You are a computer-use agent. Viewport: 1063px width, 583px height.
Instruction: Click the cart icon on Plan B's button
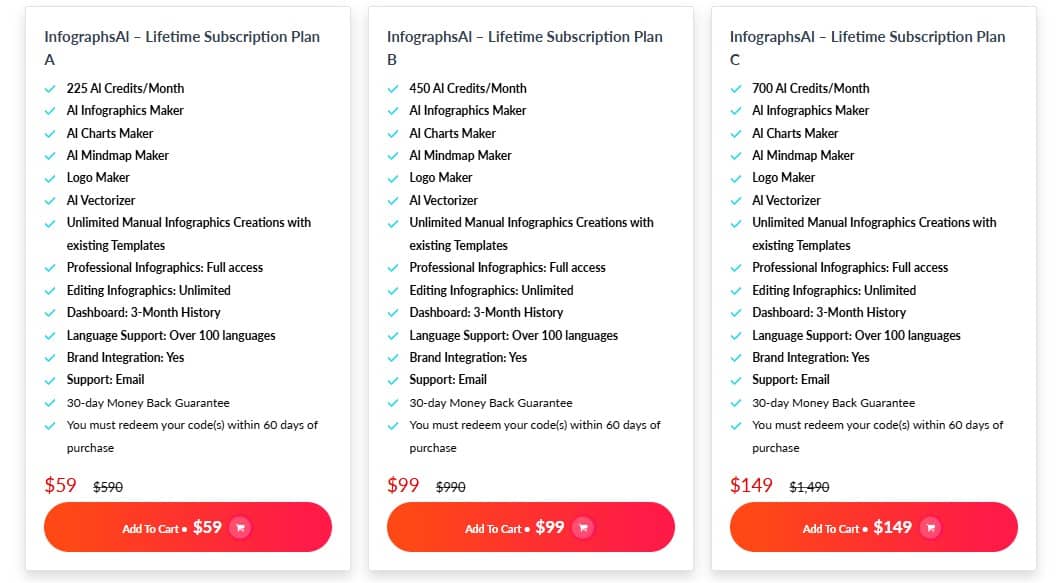[x=582, y=527]
